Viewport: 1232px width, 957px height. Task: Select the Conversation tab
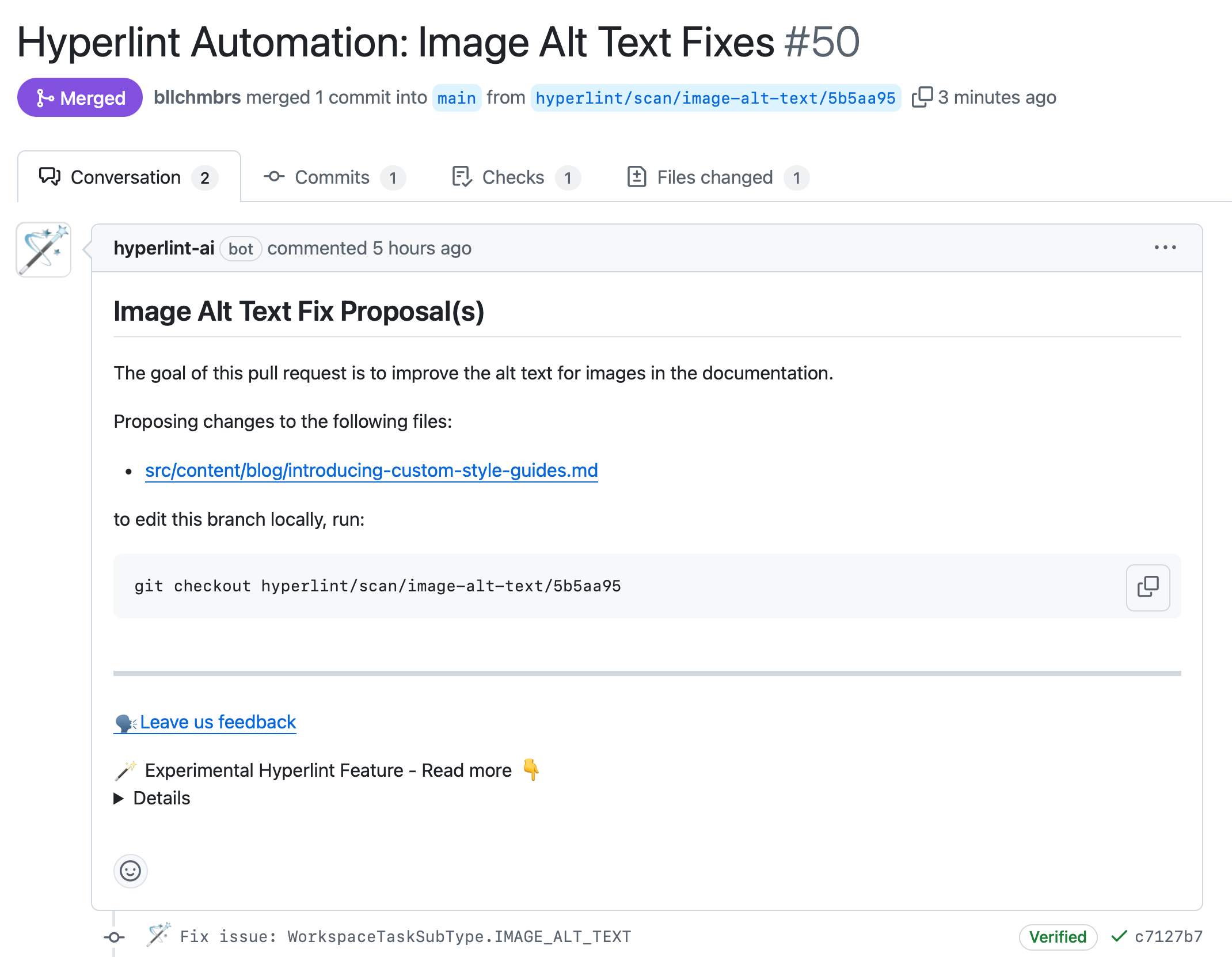coord(127,177)
